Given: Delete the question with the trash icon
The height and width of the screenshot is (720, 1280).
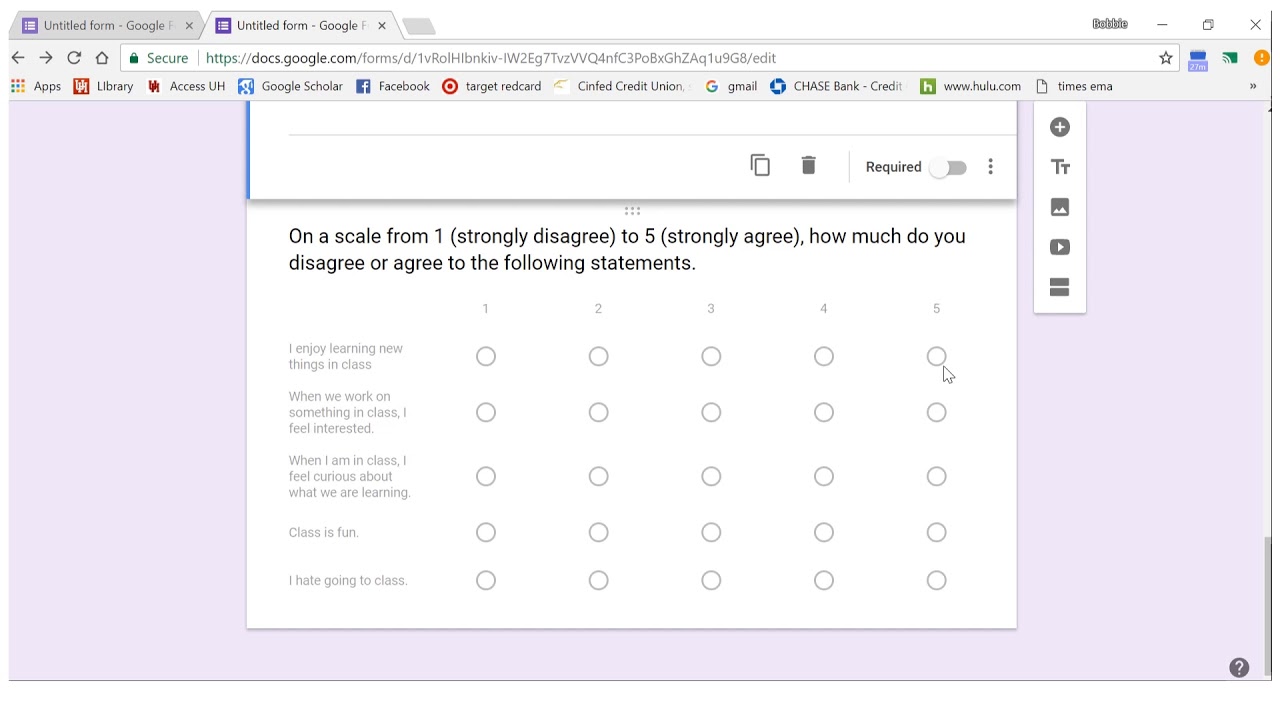Looking at the screenshot, I should click(809, 166).
